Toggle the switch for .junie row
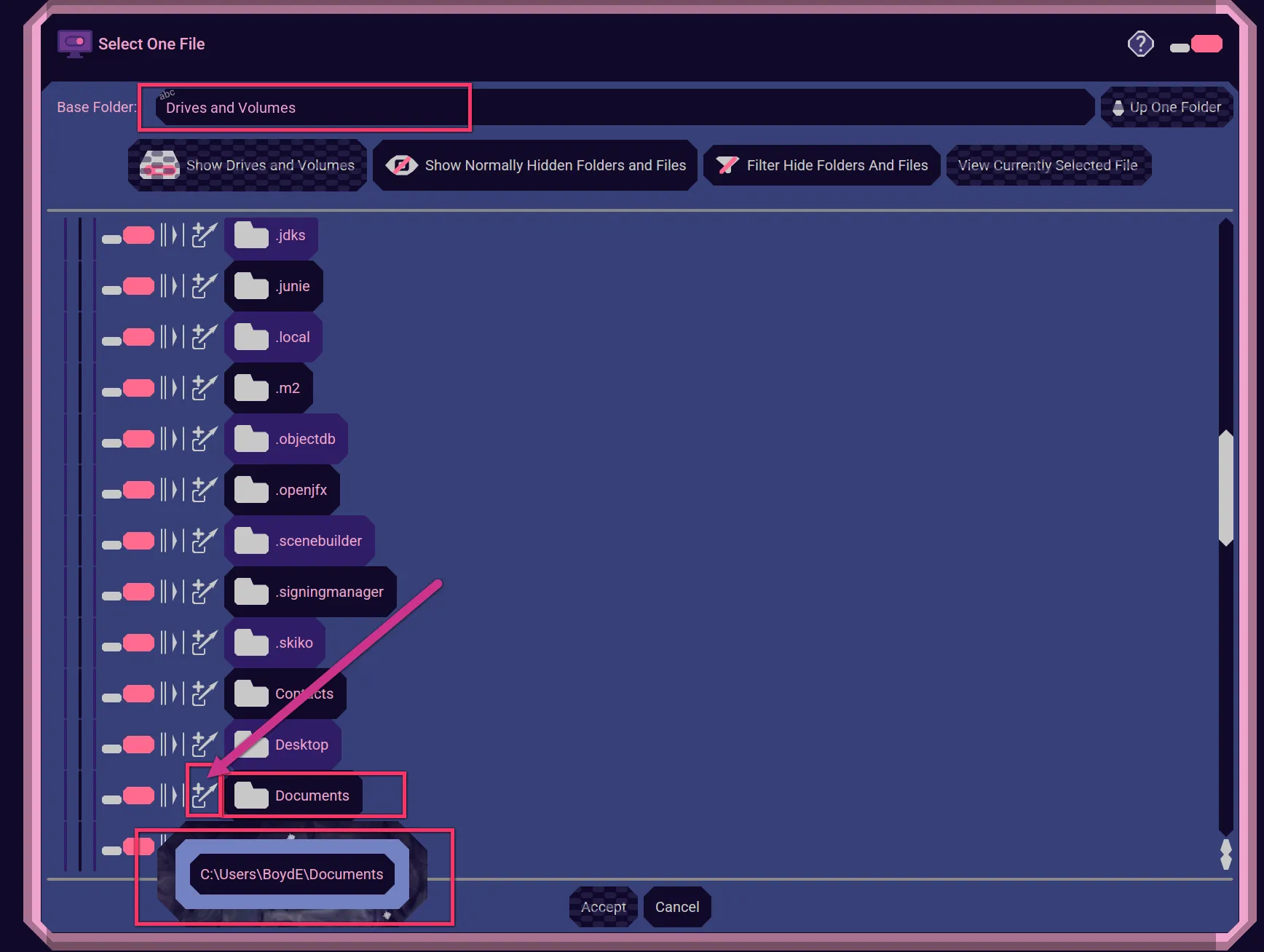Image resolution: width=1264 pixels, height=952 pixels. [128, 287]
